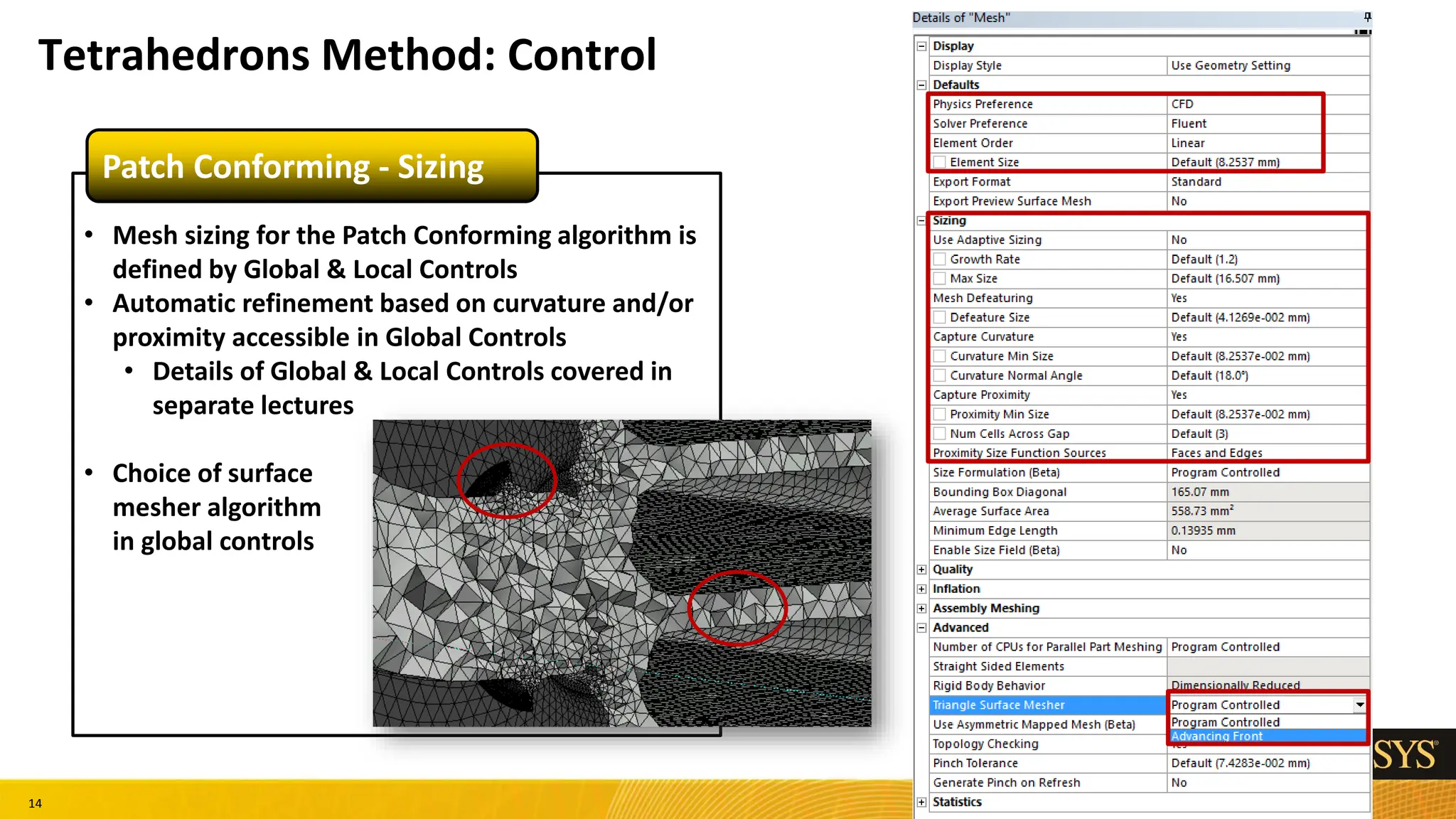Click the Size Formulation (Beta) value
This screenshot has width=1456, height=819.
pyautogui.click(x=1268, y=473)
